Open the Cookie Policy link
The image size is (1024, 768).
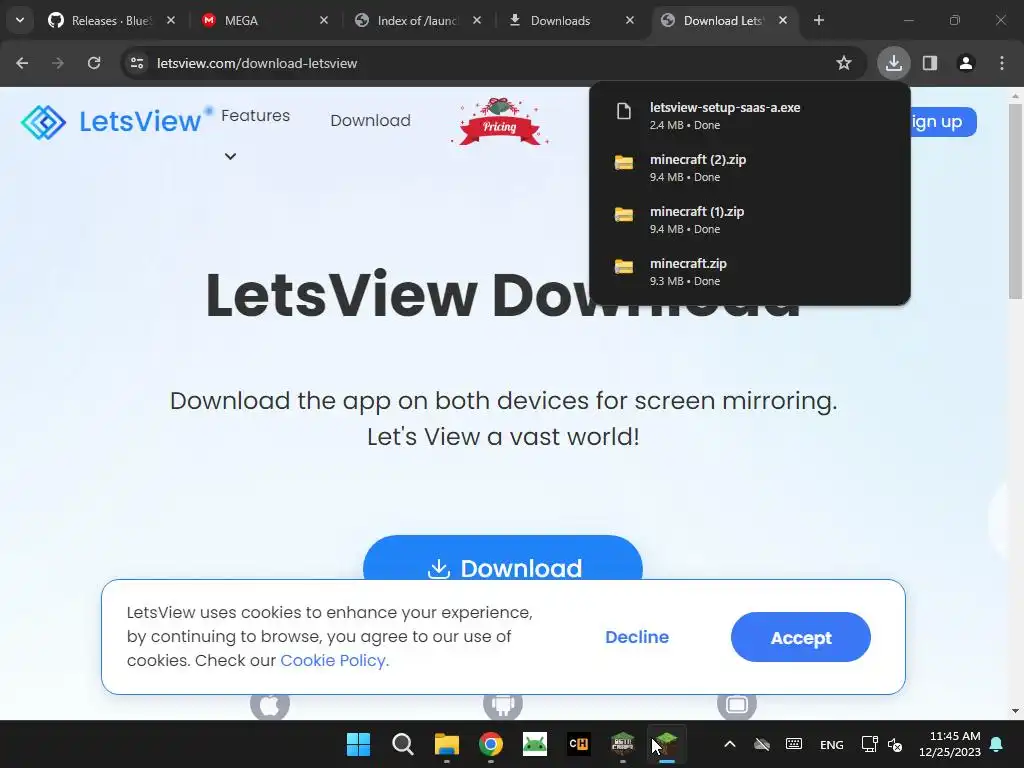point(334,660)
